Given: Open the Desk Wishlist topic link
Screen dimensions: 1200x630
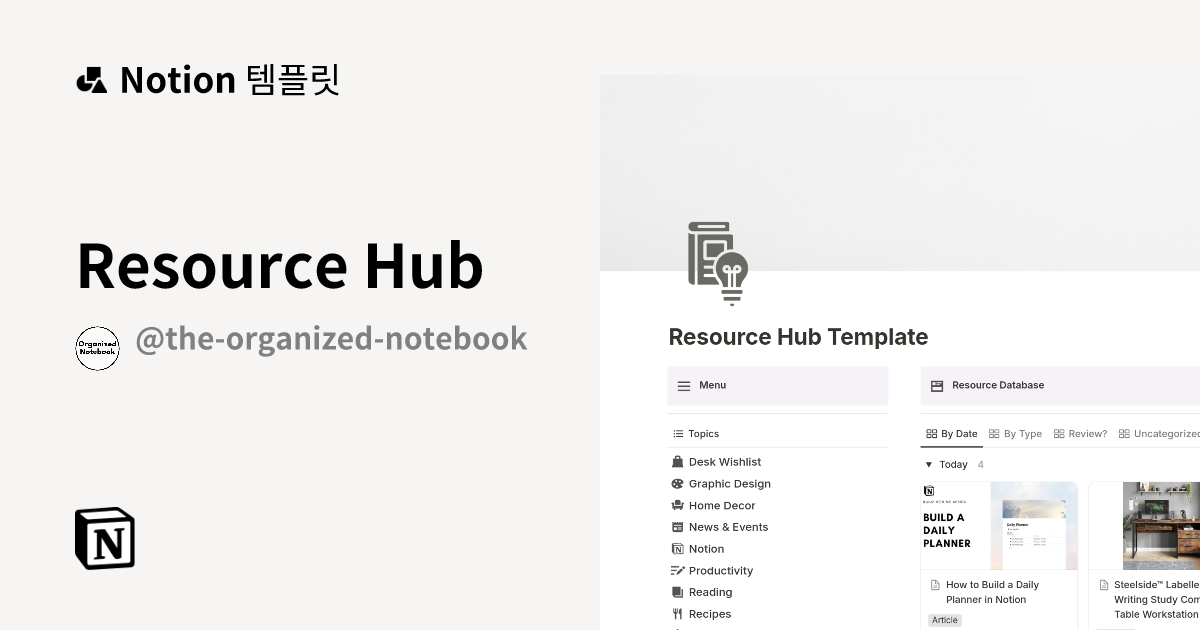Looking at the screenshot, I should coord(725,461).
